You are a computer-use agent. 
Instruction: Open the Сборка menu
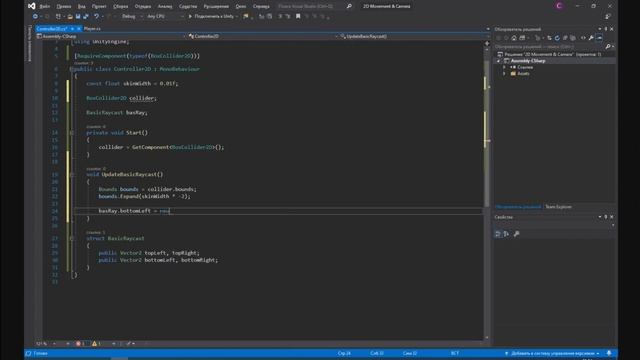(x=120, y=7)
